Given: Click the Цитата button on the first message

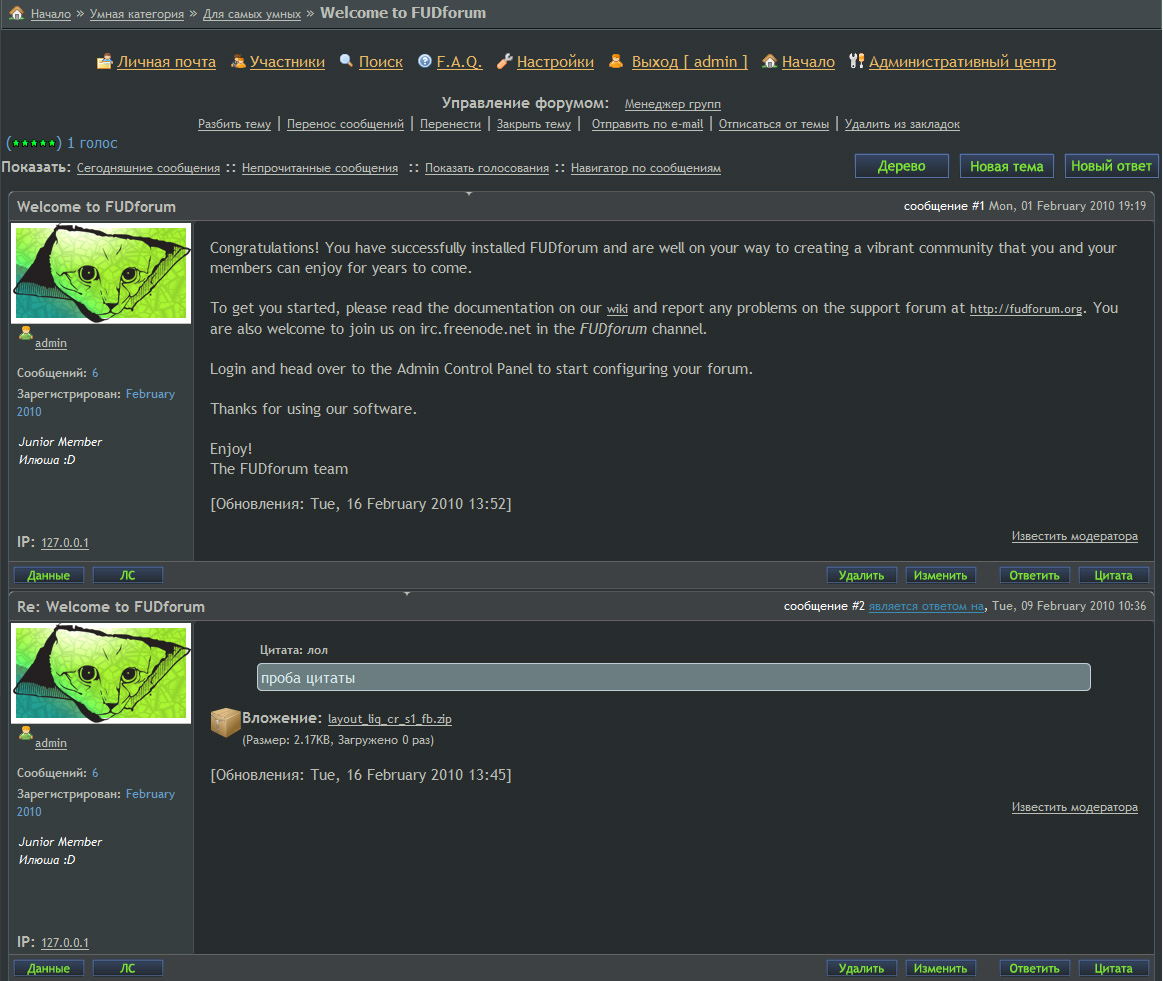Looking at the screenshot, I should click(x=1113, y=575).
